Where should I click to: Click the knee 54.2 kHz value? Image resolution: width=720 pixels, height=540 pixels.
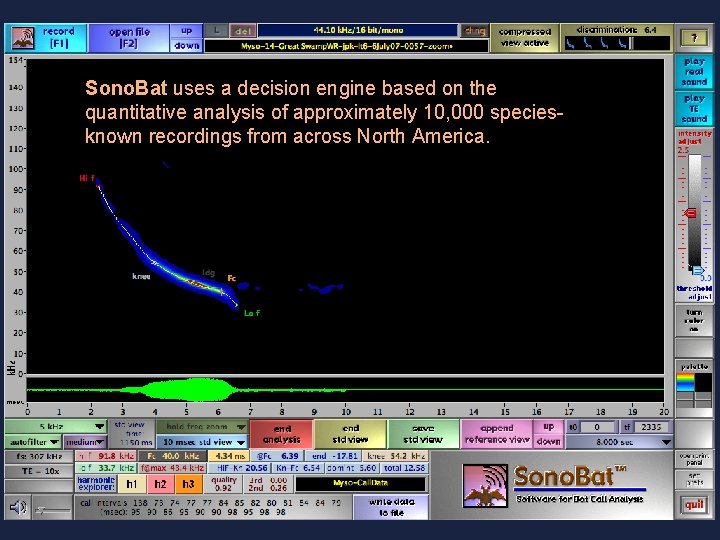(395, 456)
